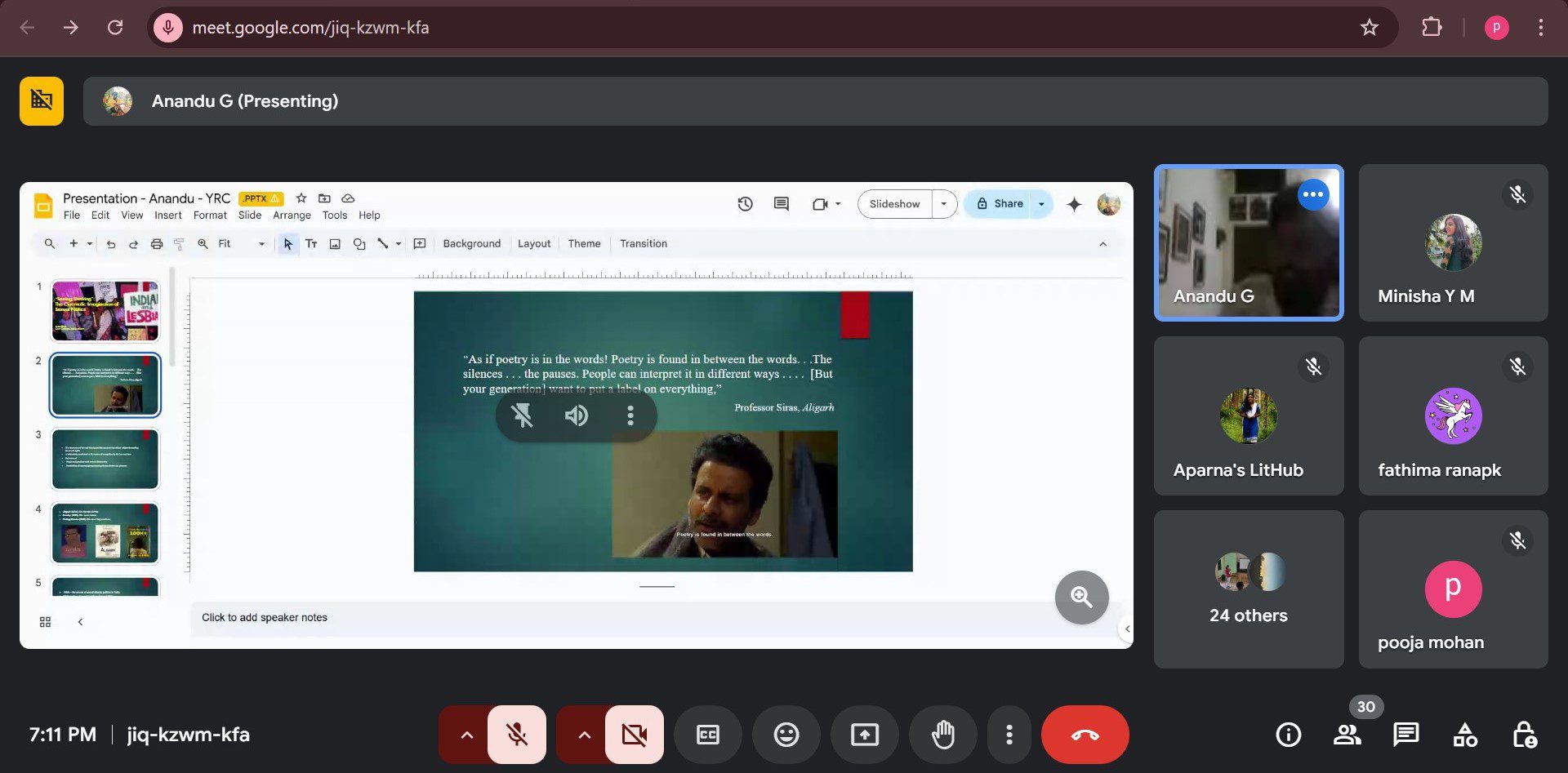Click the present screen share icon
Image resolution: width=1568 pixels, height=773 pixels.
coord(864,735)
